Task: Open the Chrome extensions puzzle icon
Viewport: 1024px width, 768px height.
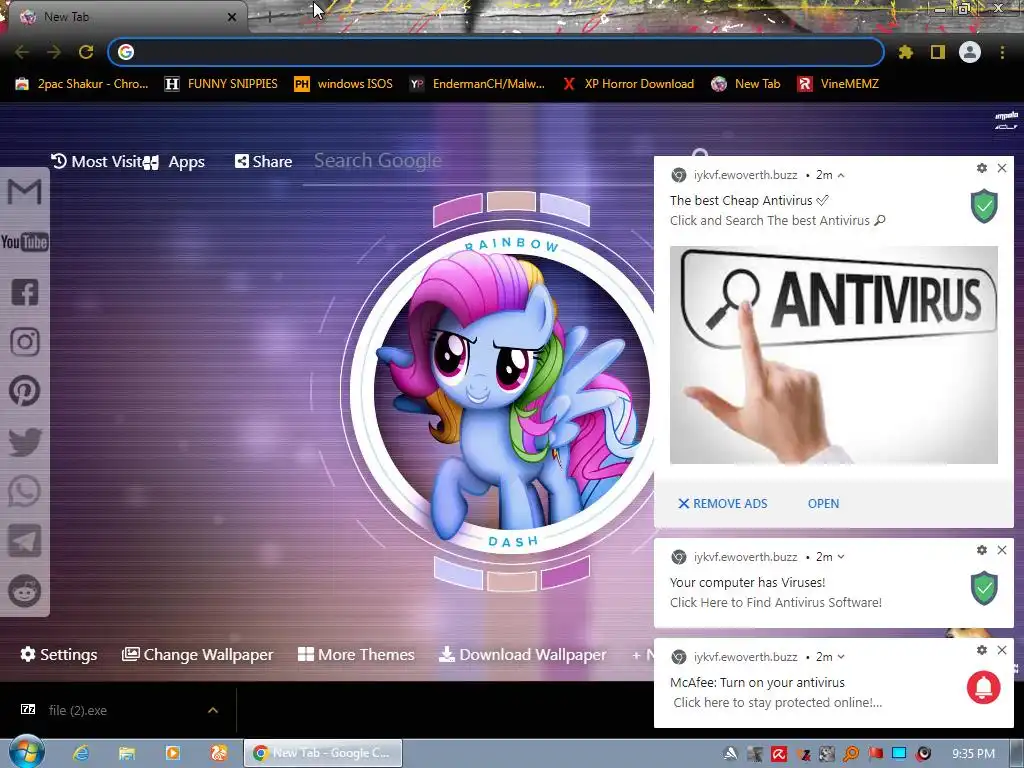Action: [905, 52]
